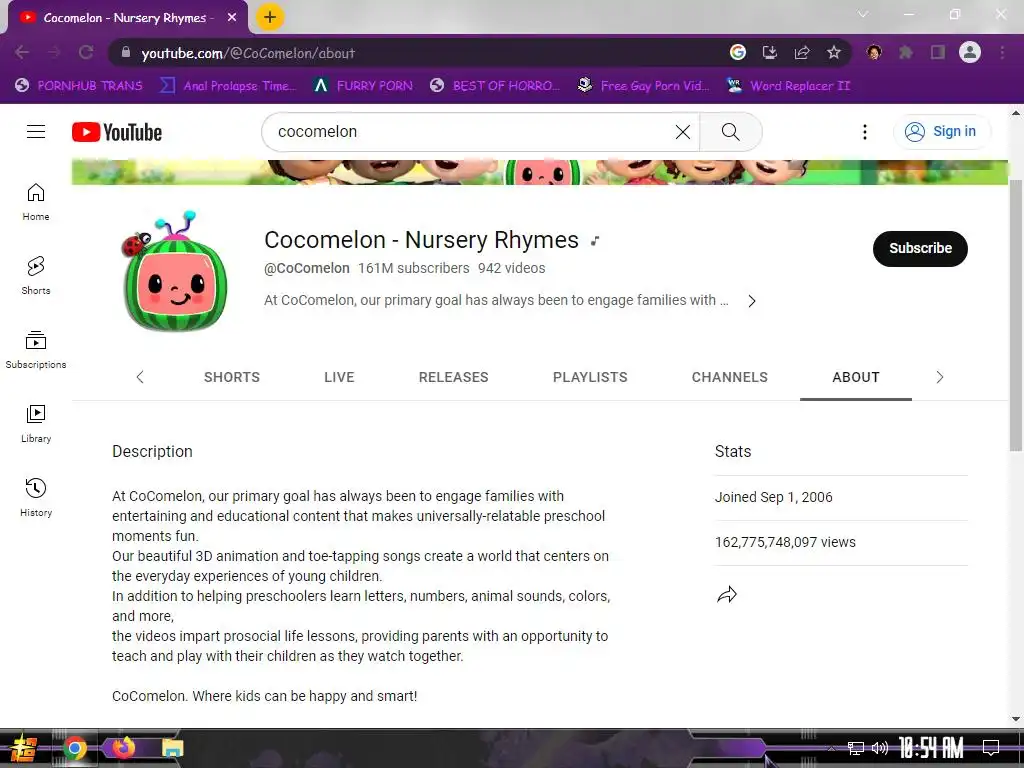Image resolution: width=1024 pixels, height=768 pixels.
Task: Open the Extensions puzzle icon
Action: pyautogui.click(x=906, y=52)
